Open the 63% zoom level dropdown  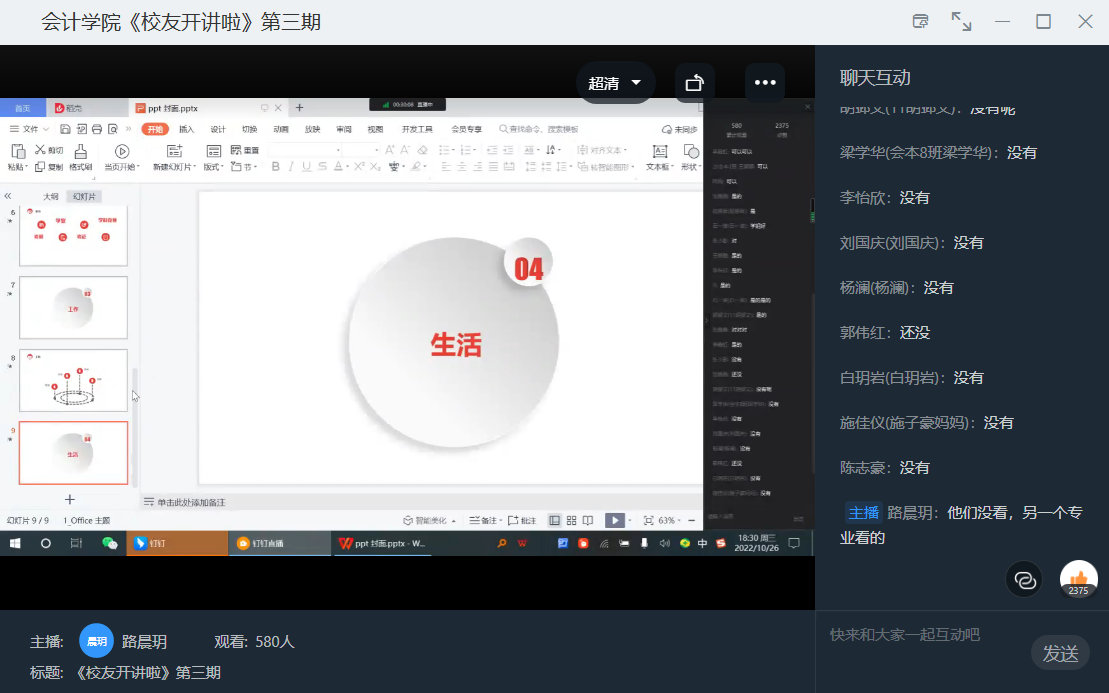[x=668, y=520]
